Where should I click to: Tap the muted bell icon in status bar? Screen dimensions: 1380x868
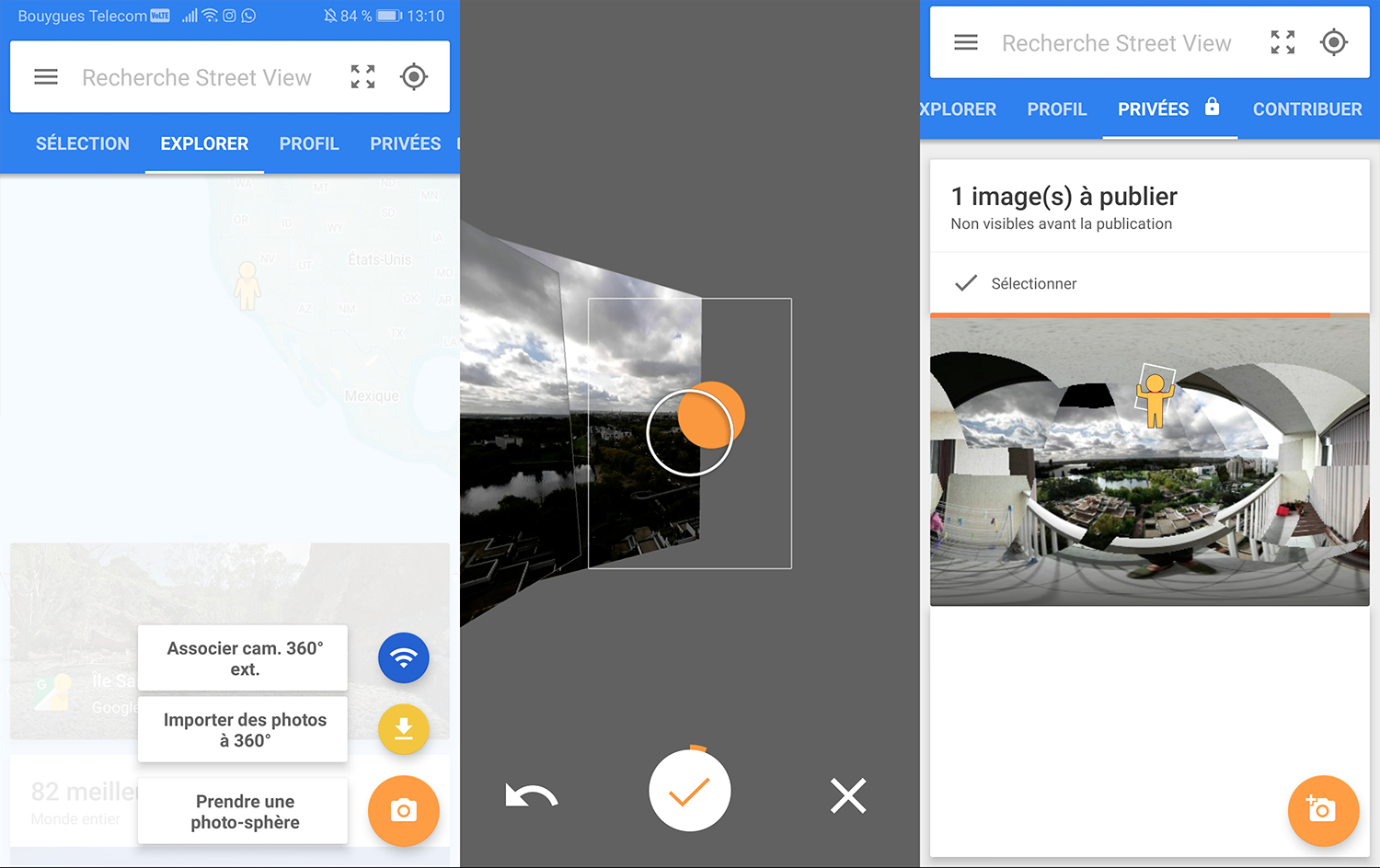pos(330,16)
